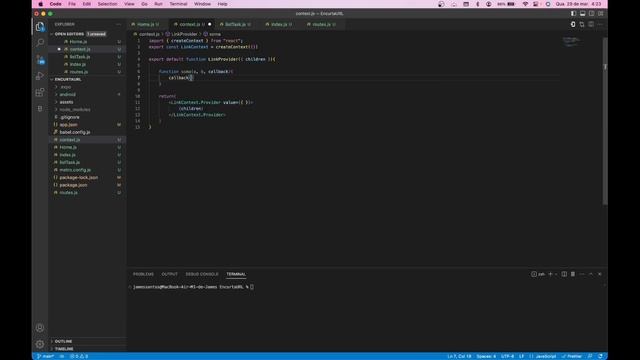This screenshot has height=360, width=640.
Task: Open the Selection menu in menu bar
Action: 107,4
